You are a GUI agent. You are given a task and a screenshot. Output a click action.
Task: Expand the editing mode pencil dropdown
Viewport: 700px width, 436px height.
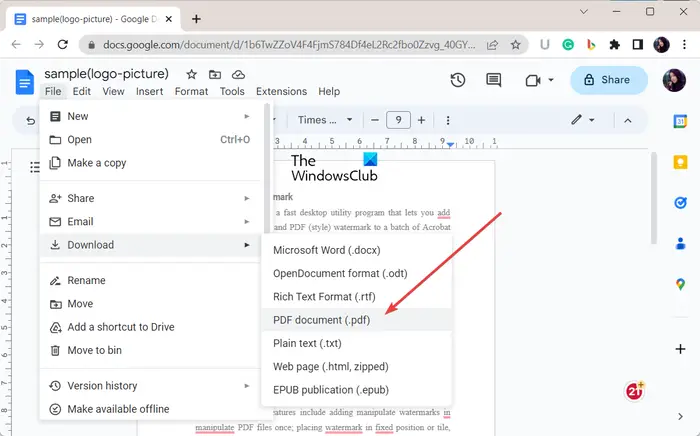click(x=582, y=120)
